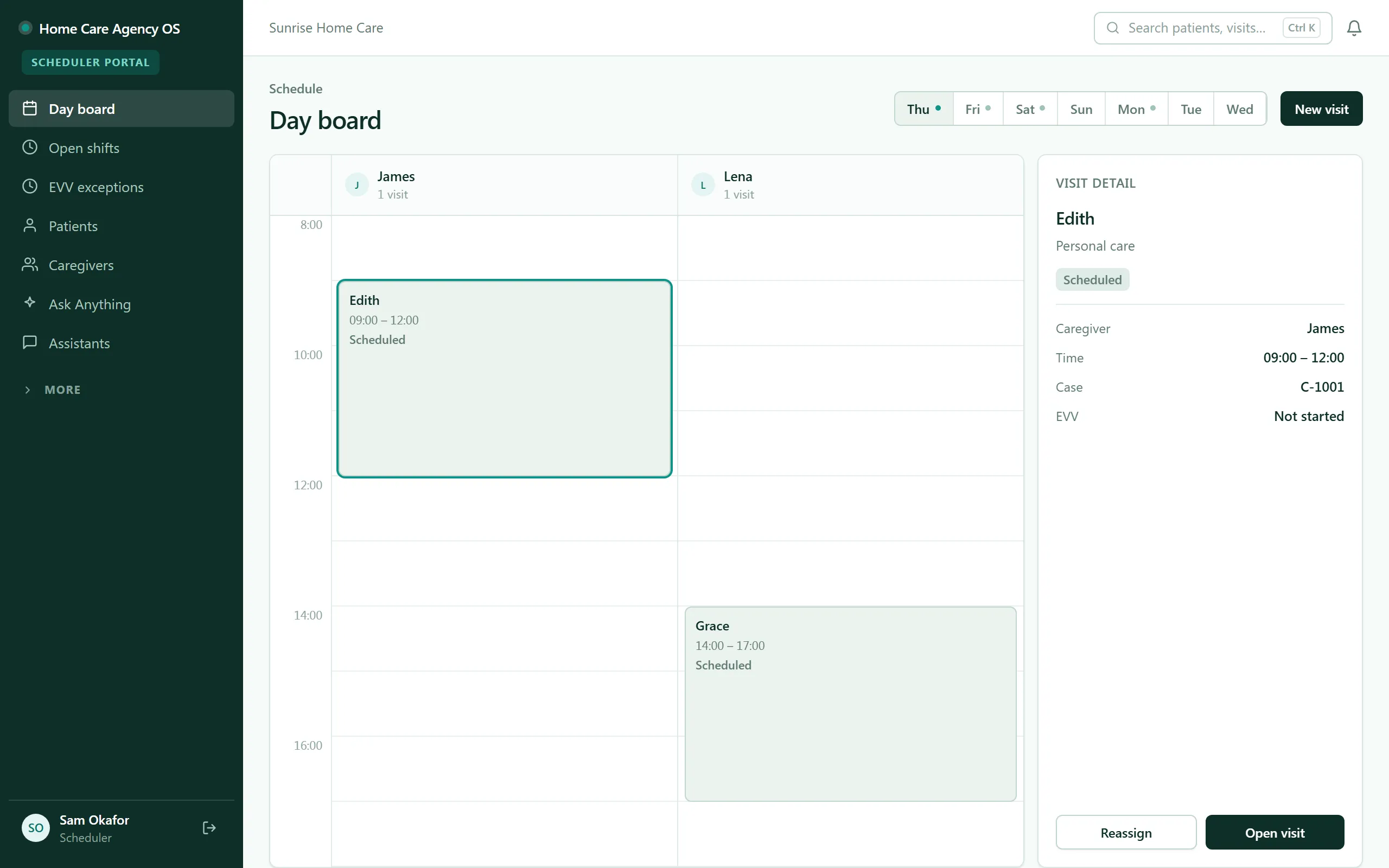Click the search magnifier icon
Image resolution: width=1389 pixels, height=868 pixels.
(x=1112, y=28)
